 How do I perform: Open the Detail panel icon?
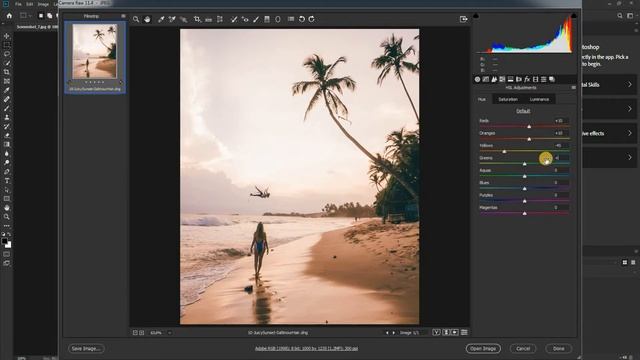pos(494,79)
